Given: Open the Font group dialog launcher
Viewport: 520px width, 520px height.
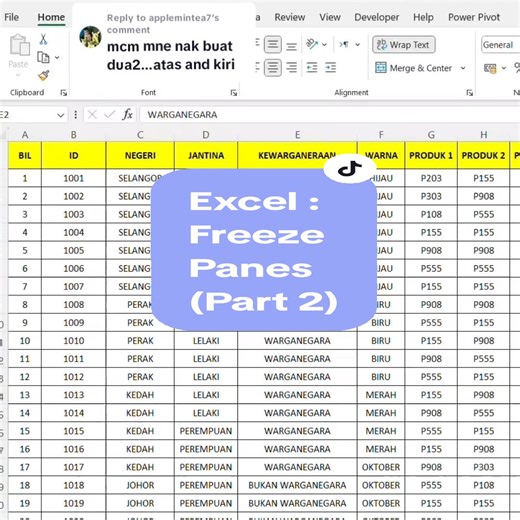Looking at the screenshot, I should (234, 93).
